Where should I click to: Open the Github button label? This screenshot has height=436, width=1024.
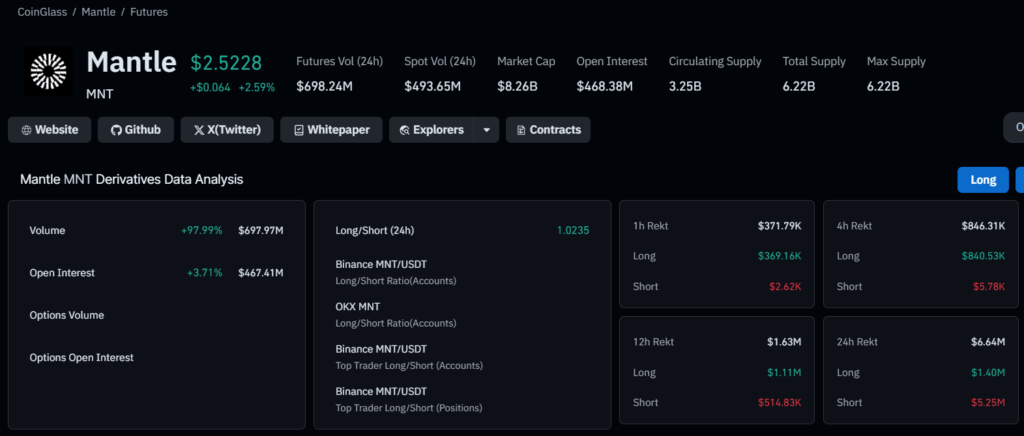[143, 130]
